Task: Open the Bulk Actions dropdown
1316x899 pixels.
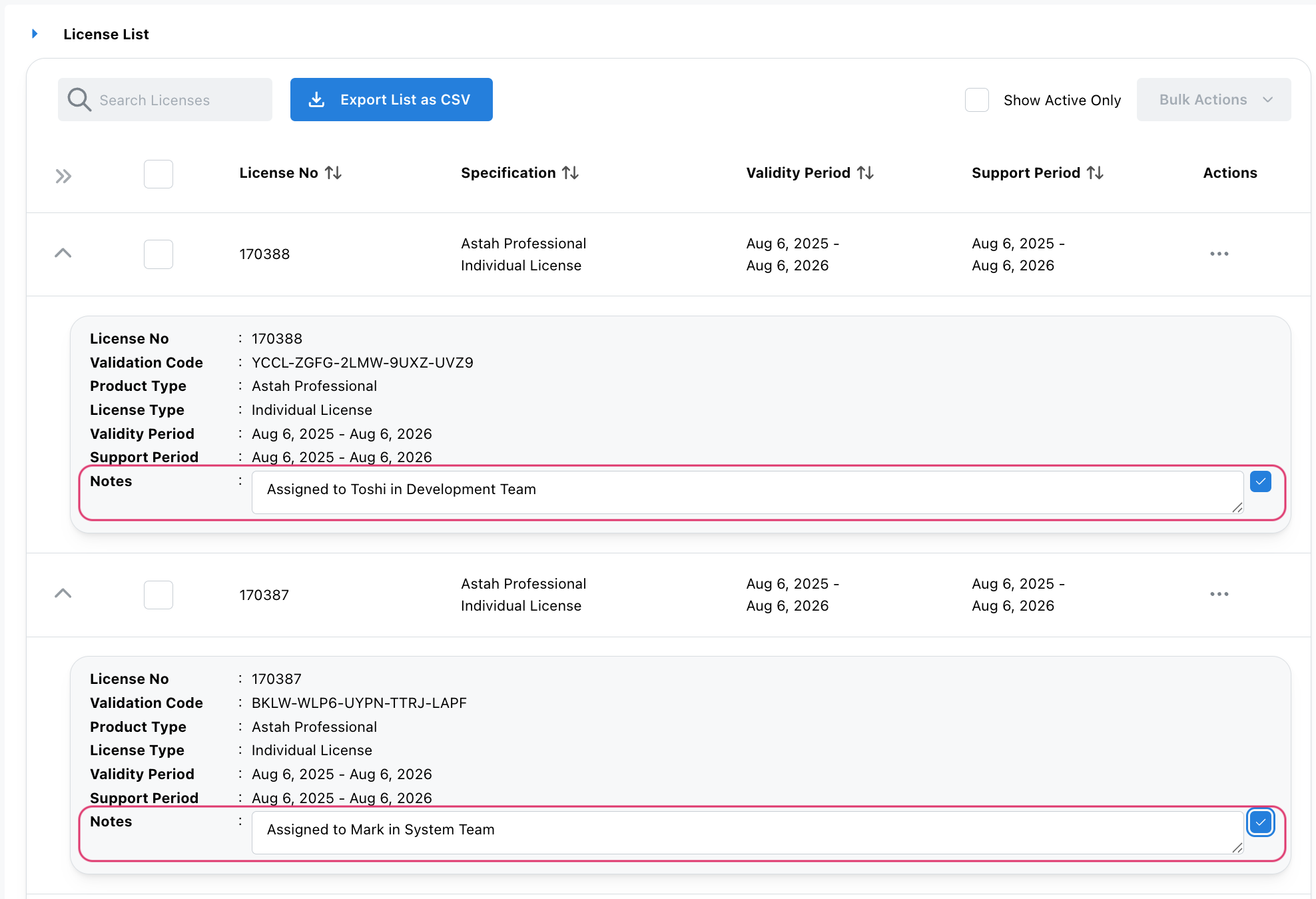Action: [x=1213, y=100]
